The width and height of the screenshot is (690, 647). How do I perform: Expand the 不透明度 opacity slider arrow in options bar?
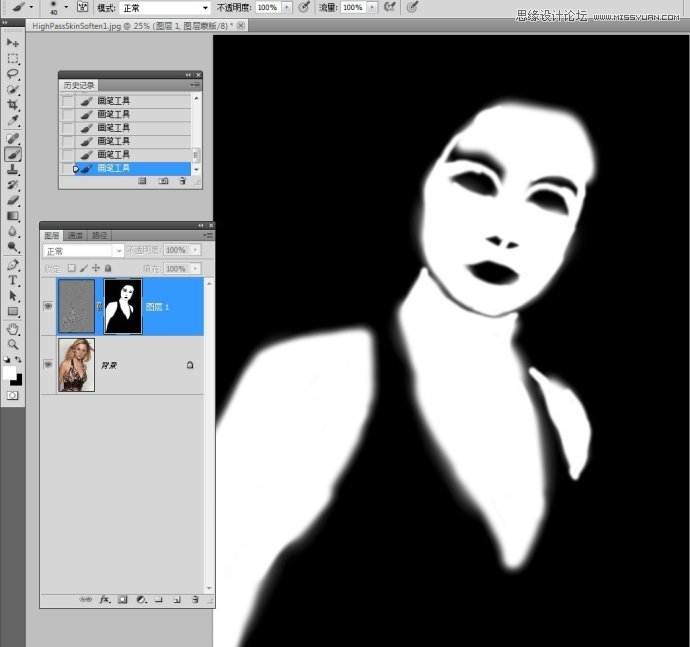point(288,7)
